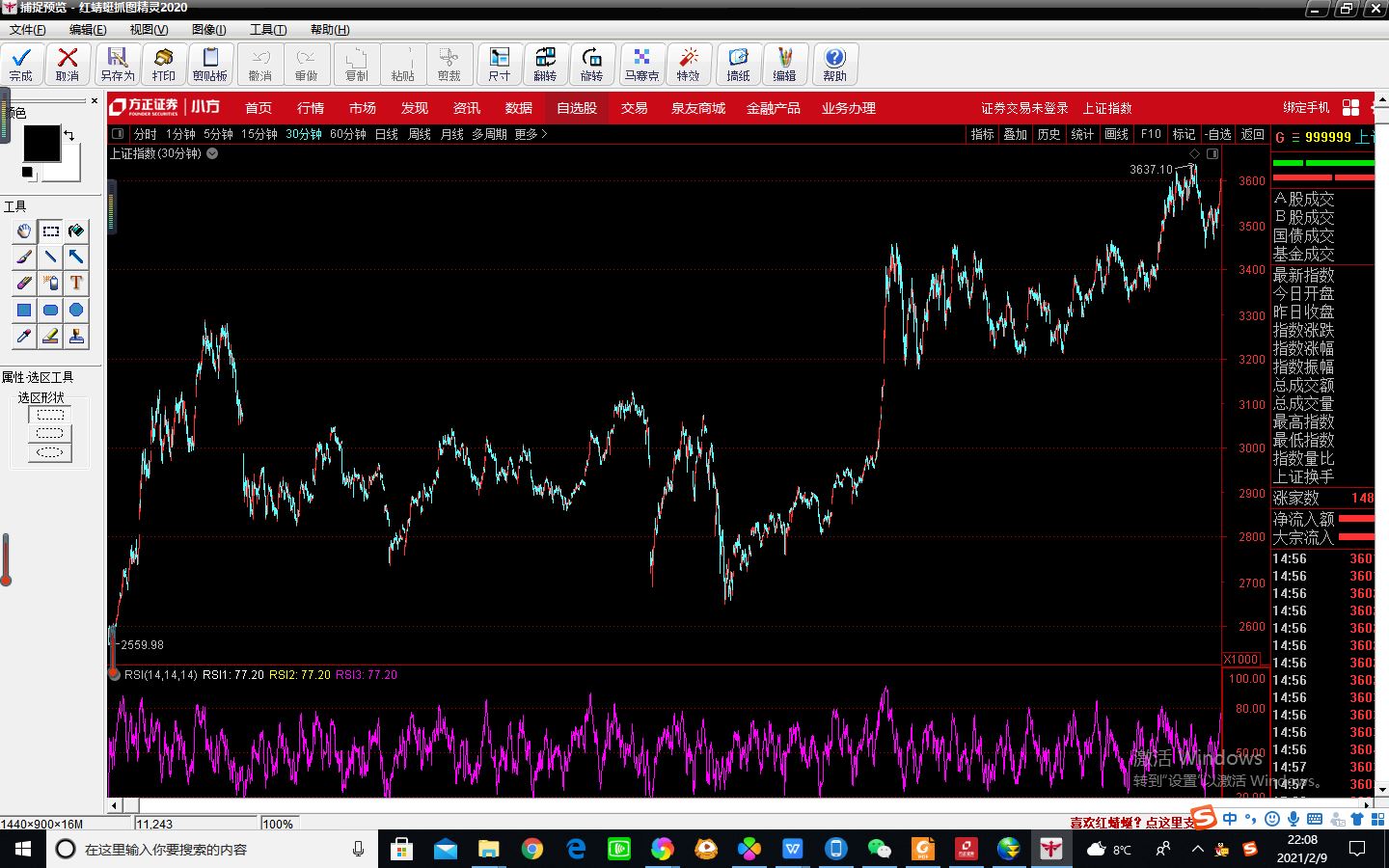Click the 帮助 help icon
Image resolution: width=1389 pixels, height=868 pixels.
835,64
